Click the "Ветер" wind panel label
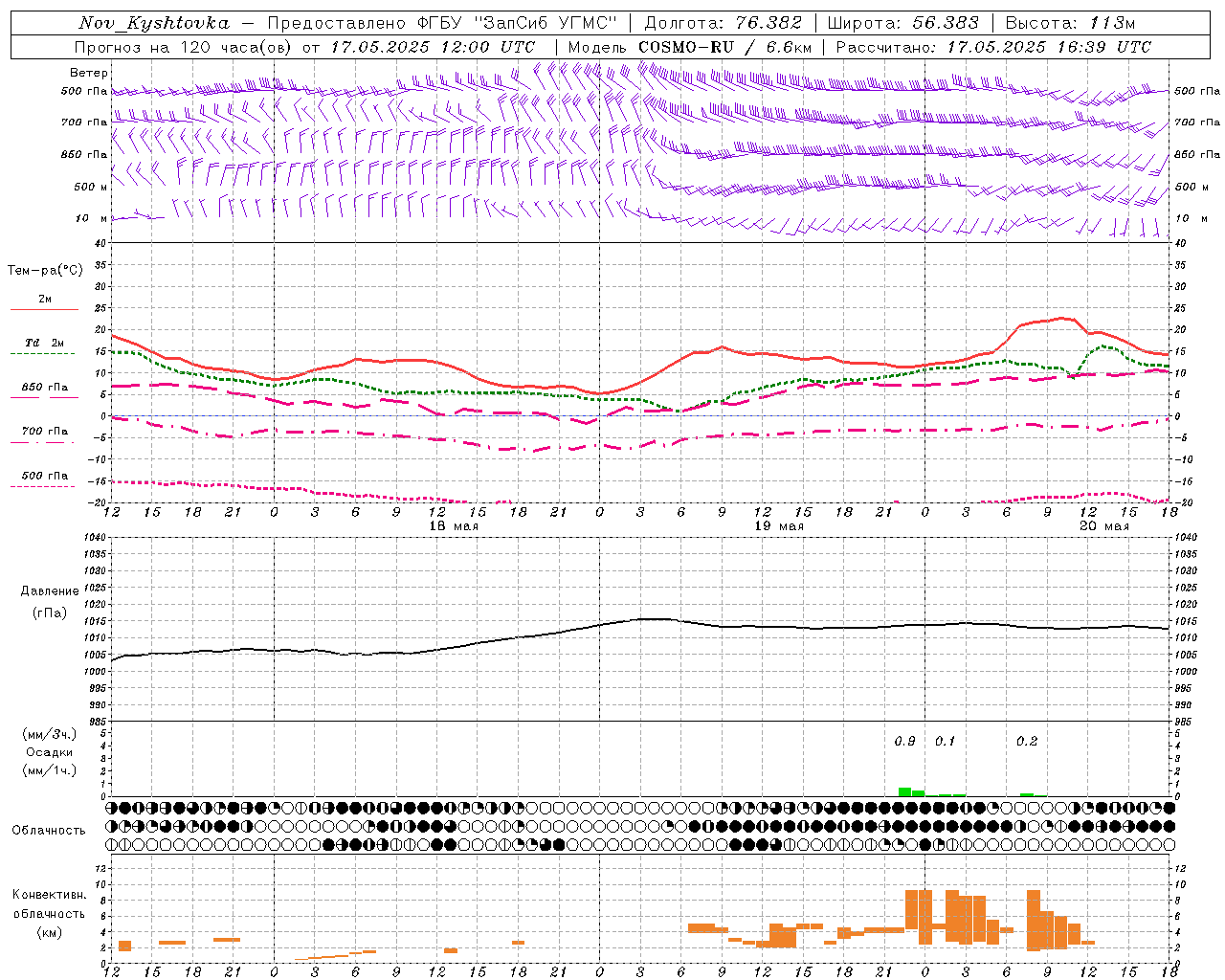This screenshot has height=980, width=1225. pyautogui.click(x=89, y=73)
